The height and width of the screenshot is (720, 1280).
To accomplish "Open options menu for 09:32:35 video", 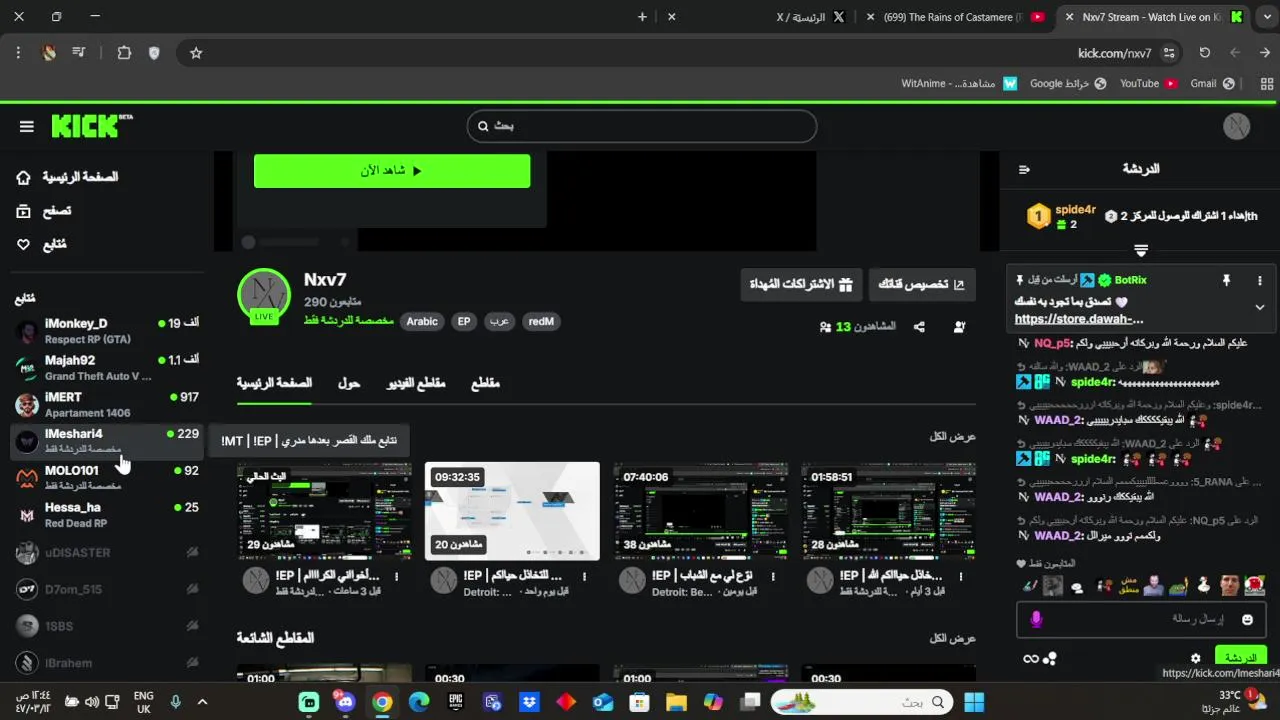I will (x=585, y=576).
